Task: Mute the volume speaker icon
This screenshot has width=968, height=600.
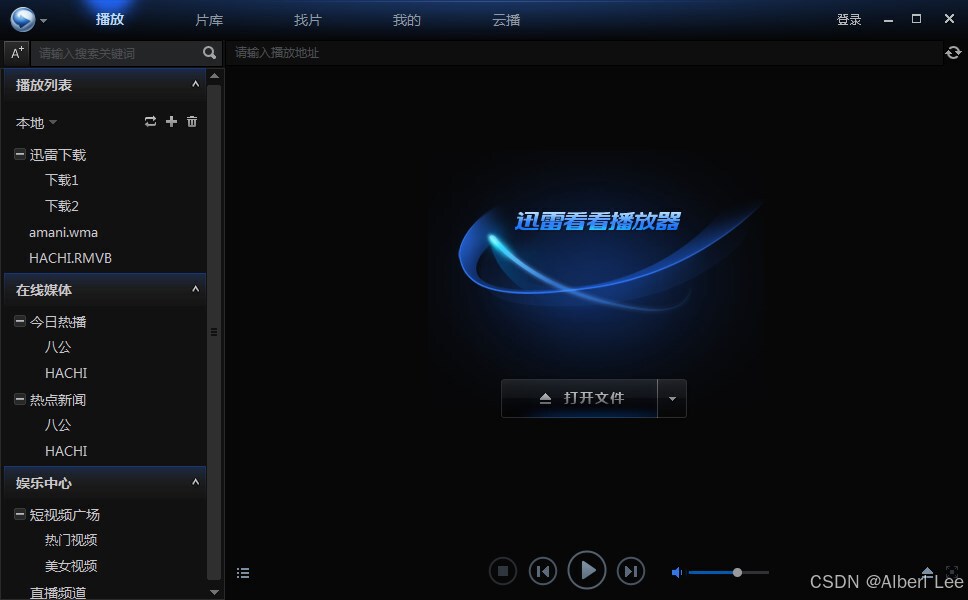Action: click(x=677, y=572)
